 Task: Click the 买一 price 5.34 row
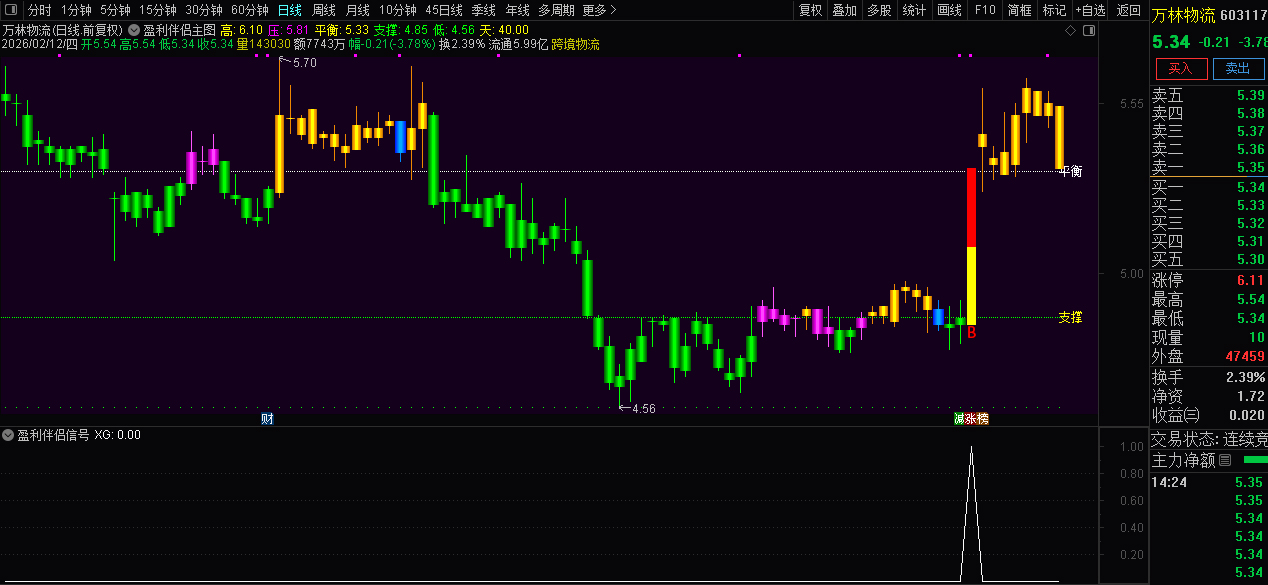pyautogui.click(x=1208, y=187)
